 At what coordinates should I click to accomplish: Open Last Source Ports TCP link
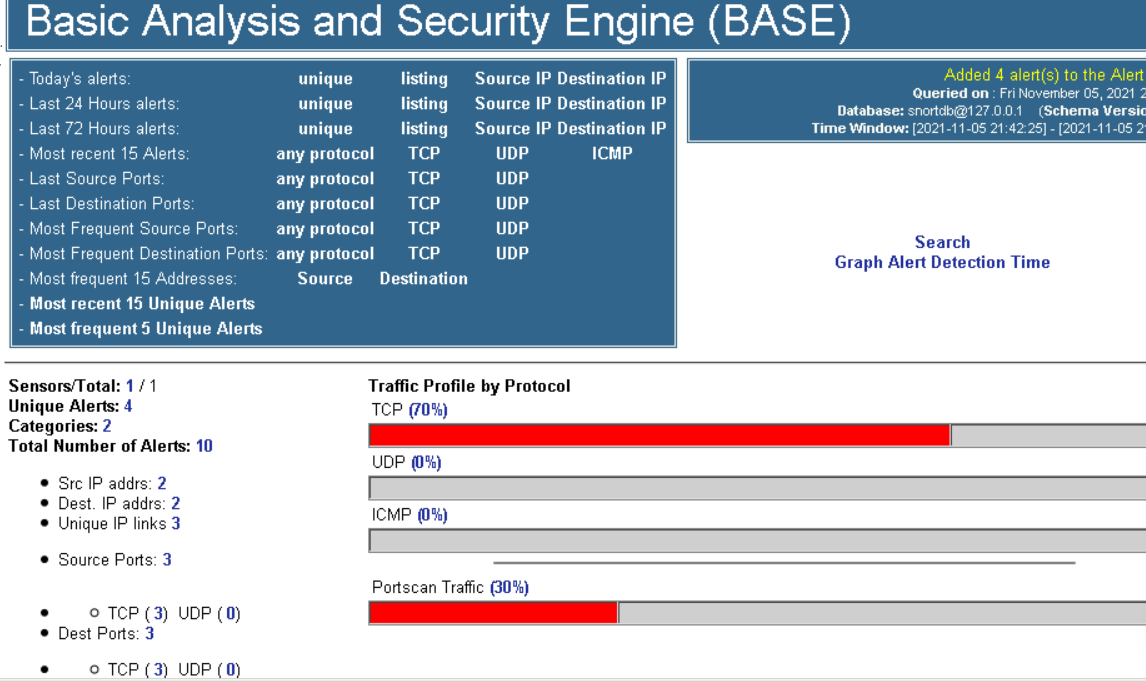point(424,178)
